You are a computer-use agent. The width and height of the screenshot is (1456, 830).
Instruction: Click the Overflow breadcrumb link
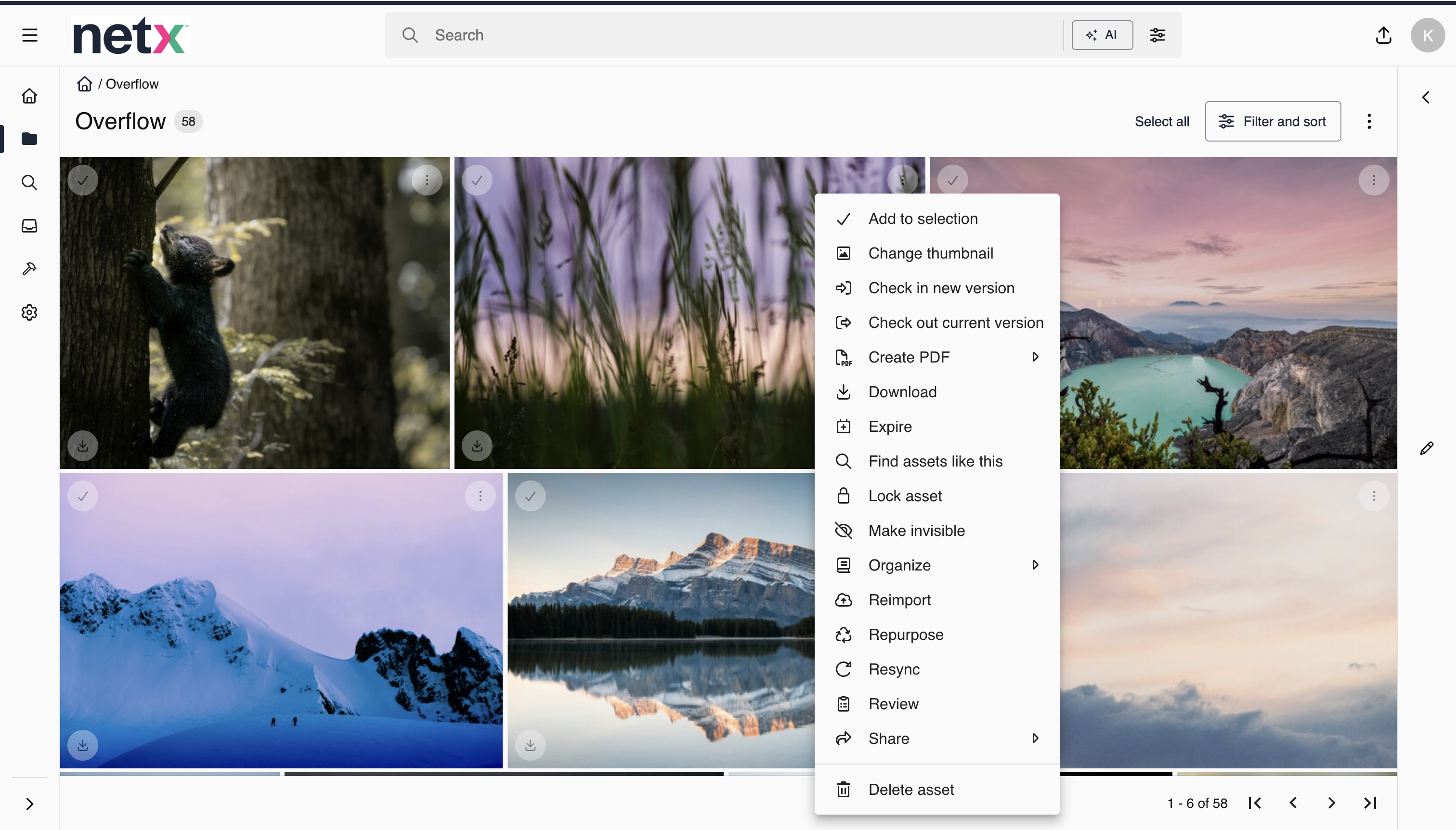[132, 84]
